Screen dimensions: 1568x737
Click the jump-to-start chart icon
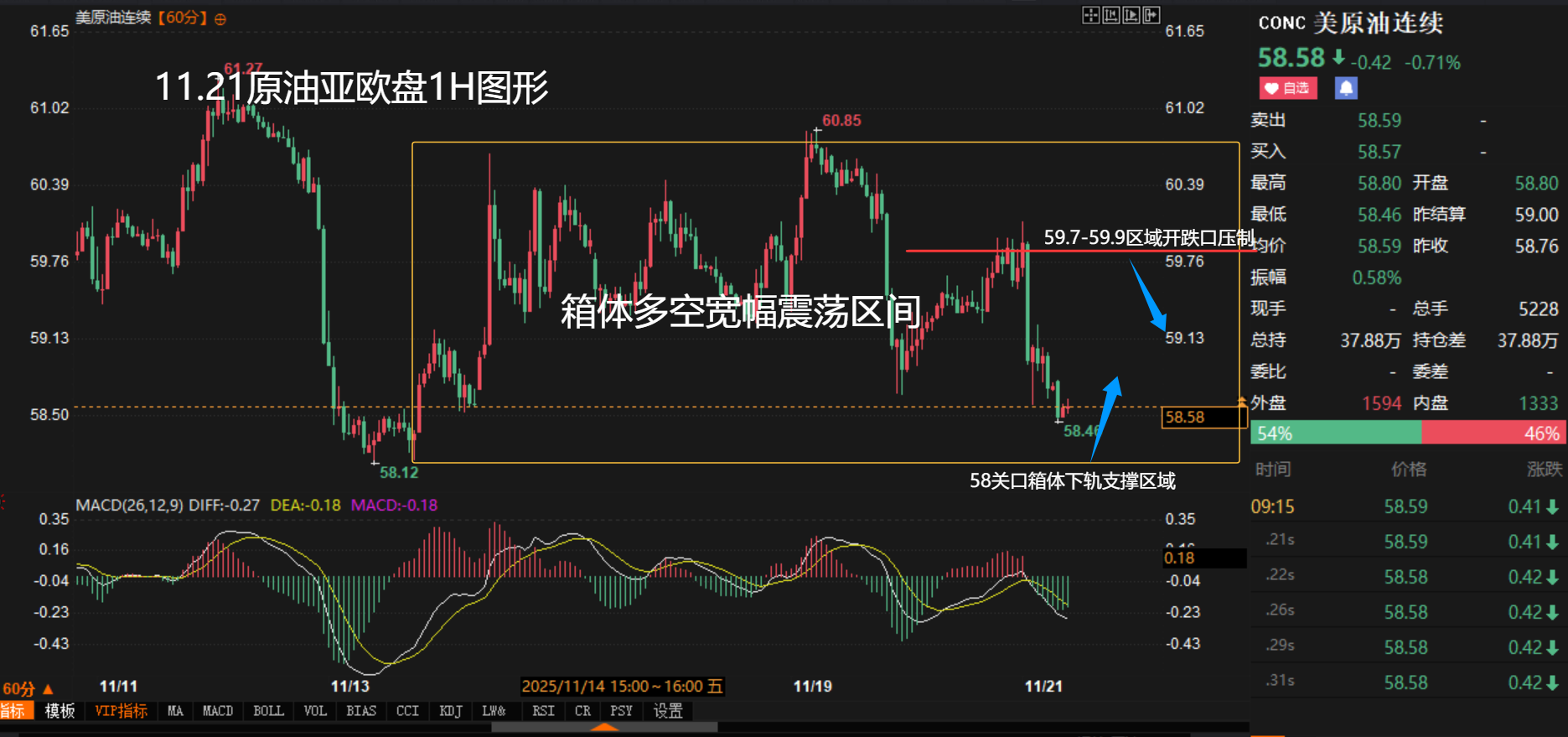pos(1111,15)
